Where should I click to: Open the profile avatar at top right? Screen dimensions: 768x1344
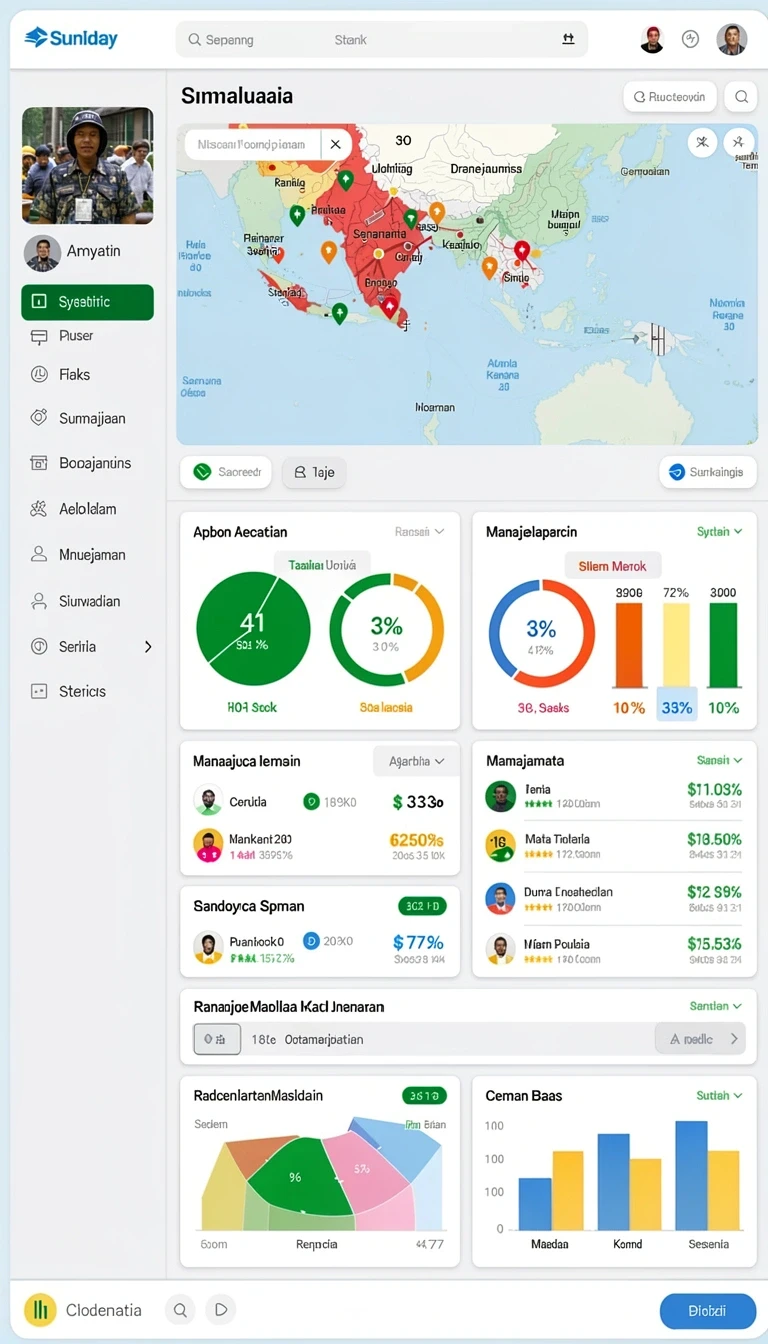pos(732,39)
